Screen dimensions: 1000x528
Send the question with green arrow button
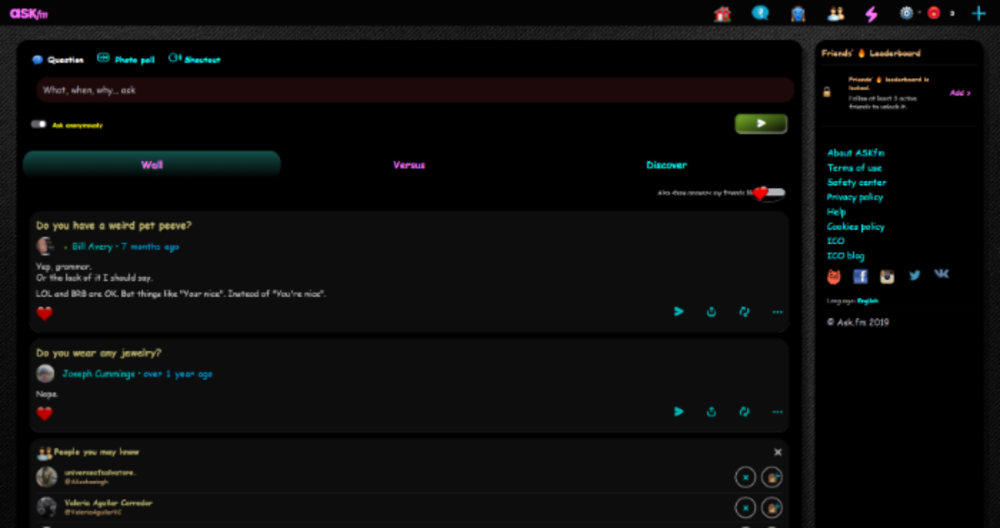coord(761,124)
